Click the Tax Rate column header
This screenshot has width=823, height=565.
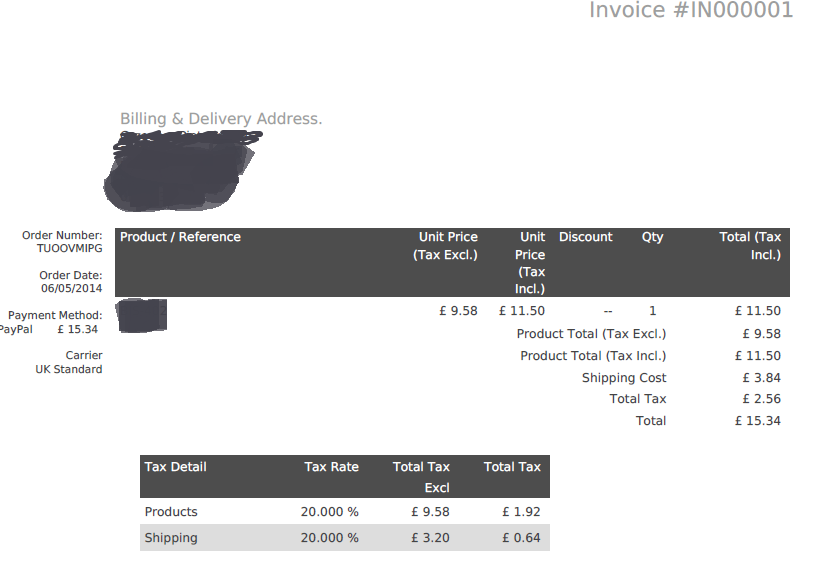tap(331, 467)
